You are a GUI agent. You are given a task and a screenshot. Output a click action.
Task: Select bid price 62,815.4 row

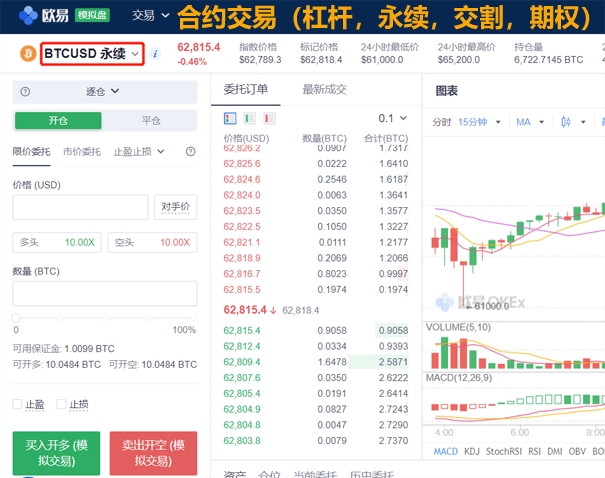(x=316, y=330)
